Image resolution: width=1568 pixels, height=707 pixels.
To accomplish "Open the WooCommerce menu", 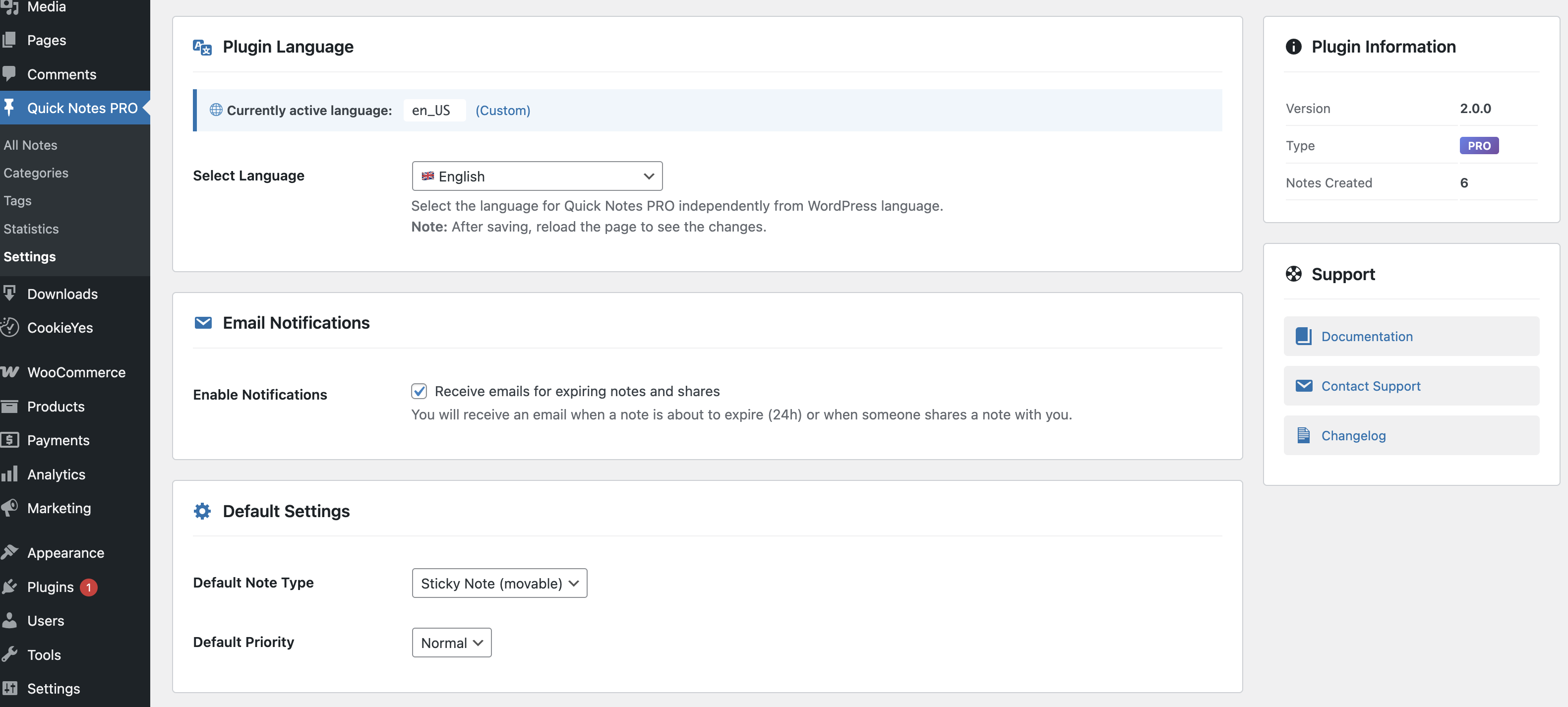I will [x=75, y=372].
